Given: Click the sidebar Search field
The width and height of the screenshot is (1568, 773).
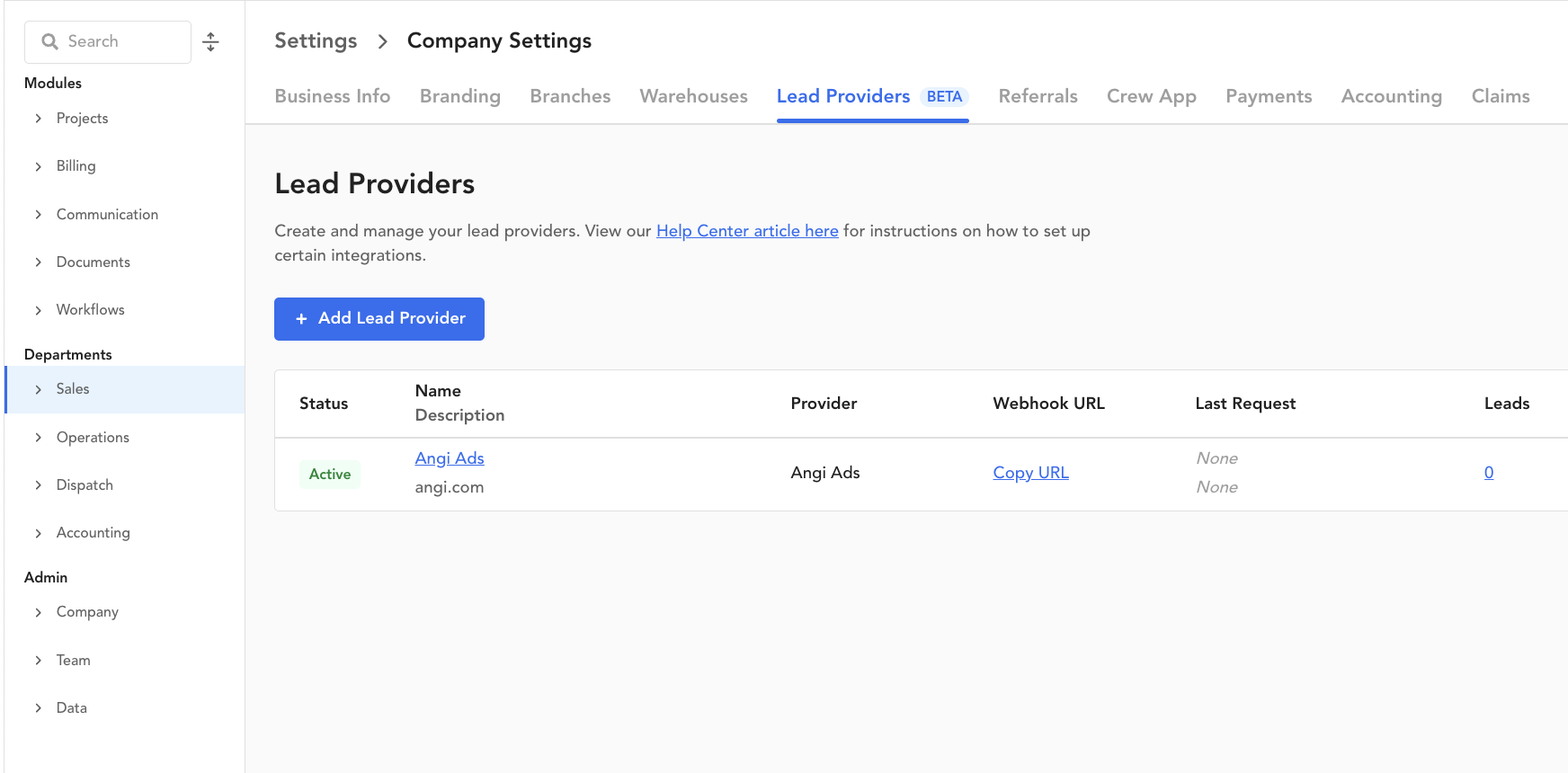Looking at the screenshot, I should (117, 42).
